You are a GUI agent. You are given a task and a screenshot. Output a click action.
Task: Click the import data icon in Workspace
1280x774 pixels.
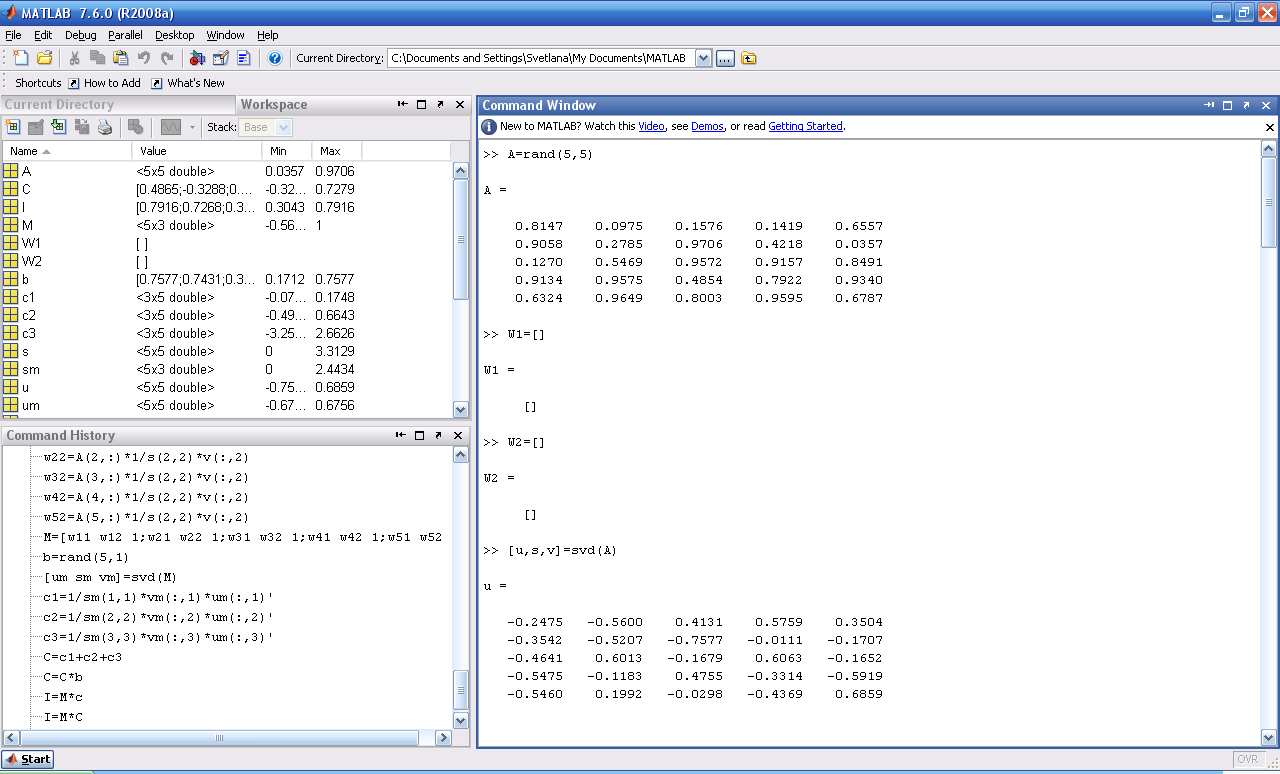point(58,127)
